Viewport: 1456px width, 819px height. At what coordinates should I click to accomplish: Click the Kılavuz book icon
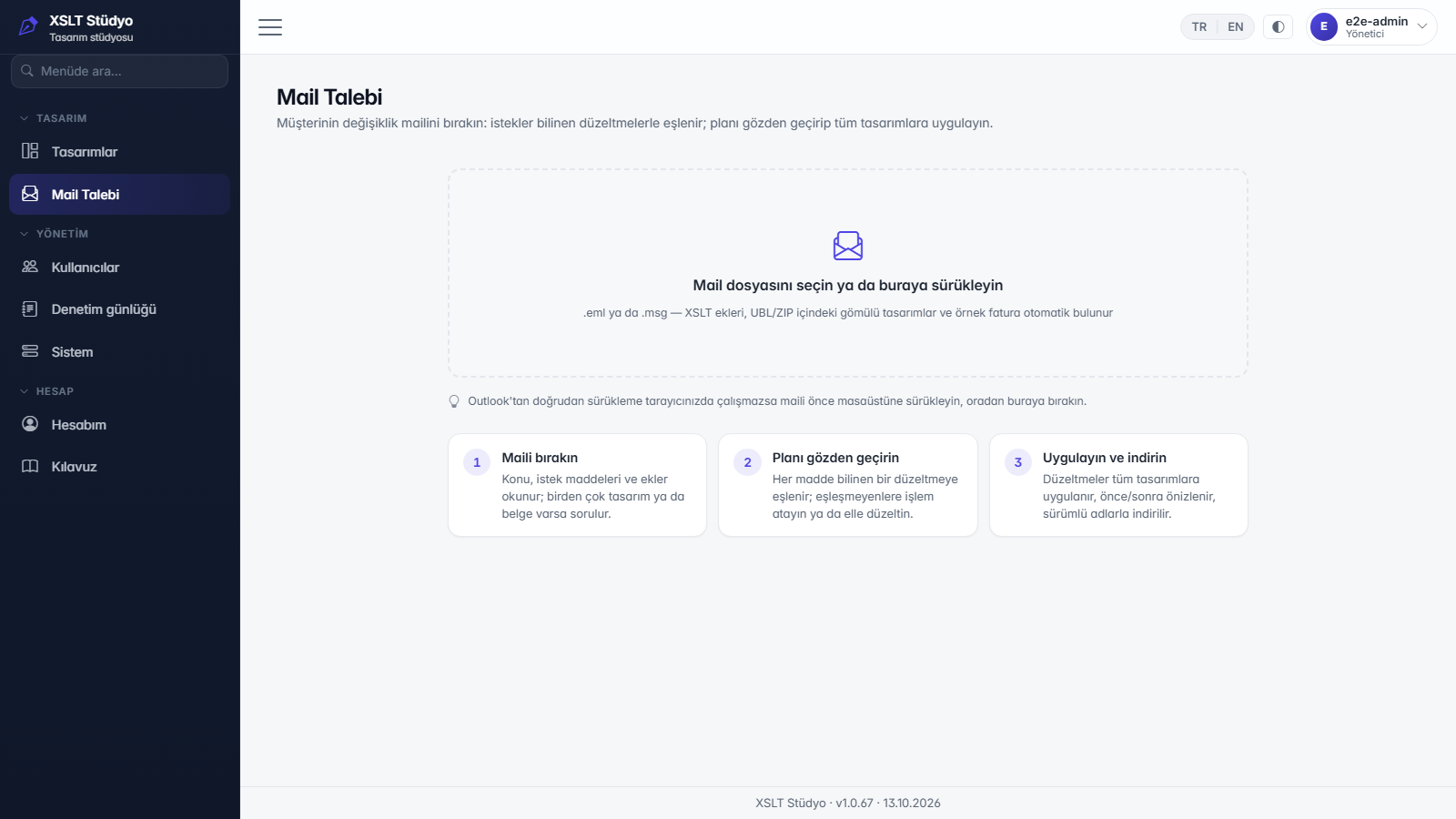pyautogui.click(x=30, y=466)
